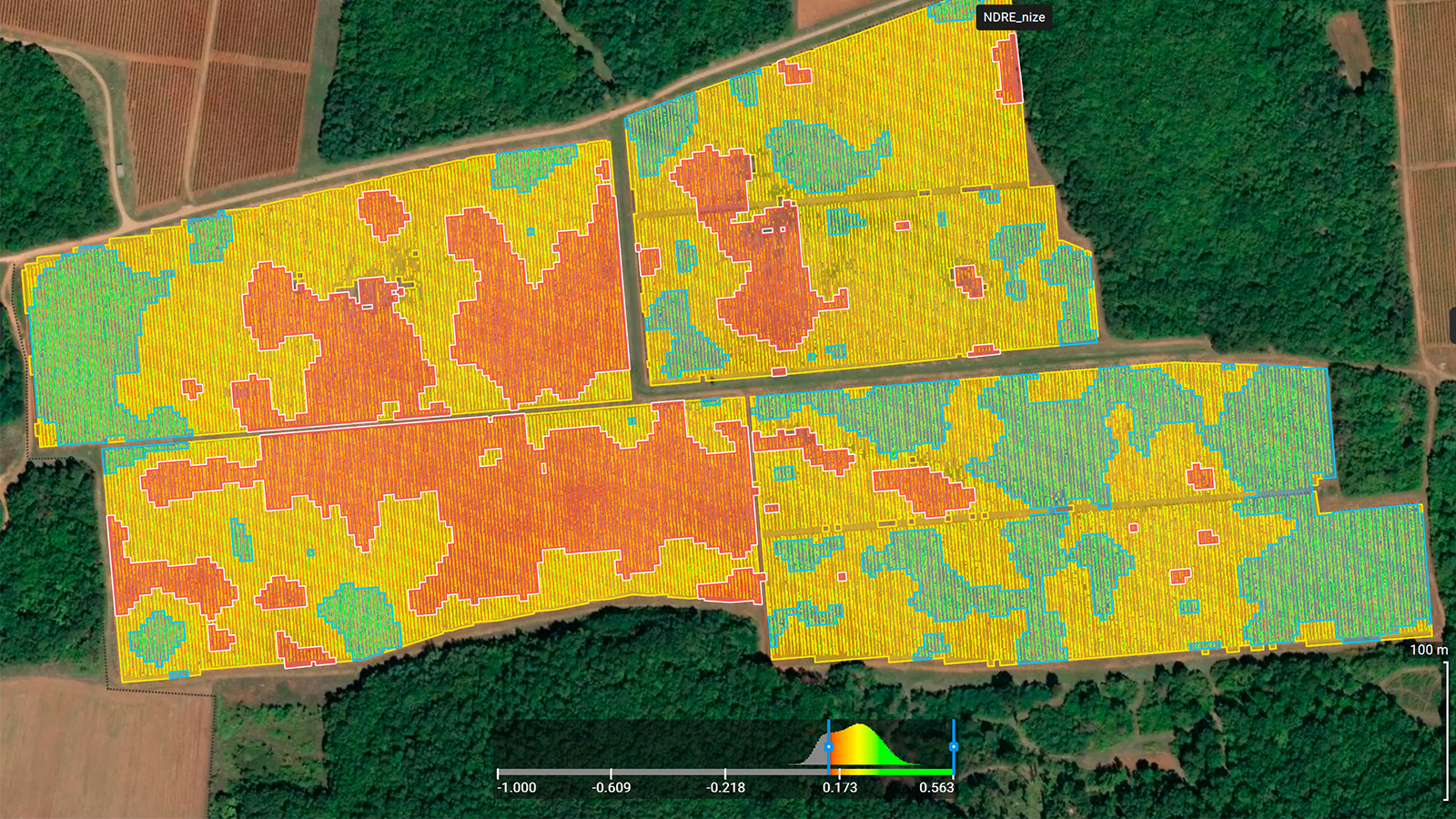Viewport: 1456px width, 819px height.
Task: Grab the left histogram range handle
Action: point(828,746)
